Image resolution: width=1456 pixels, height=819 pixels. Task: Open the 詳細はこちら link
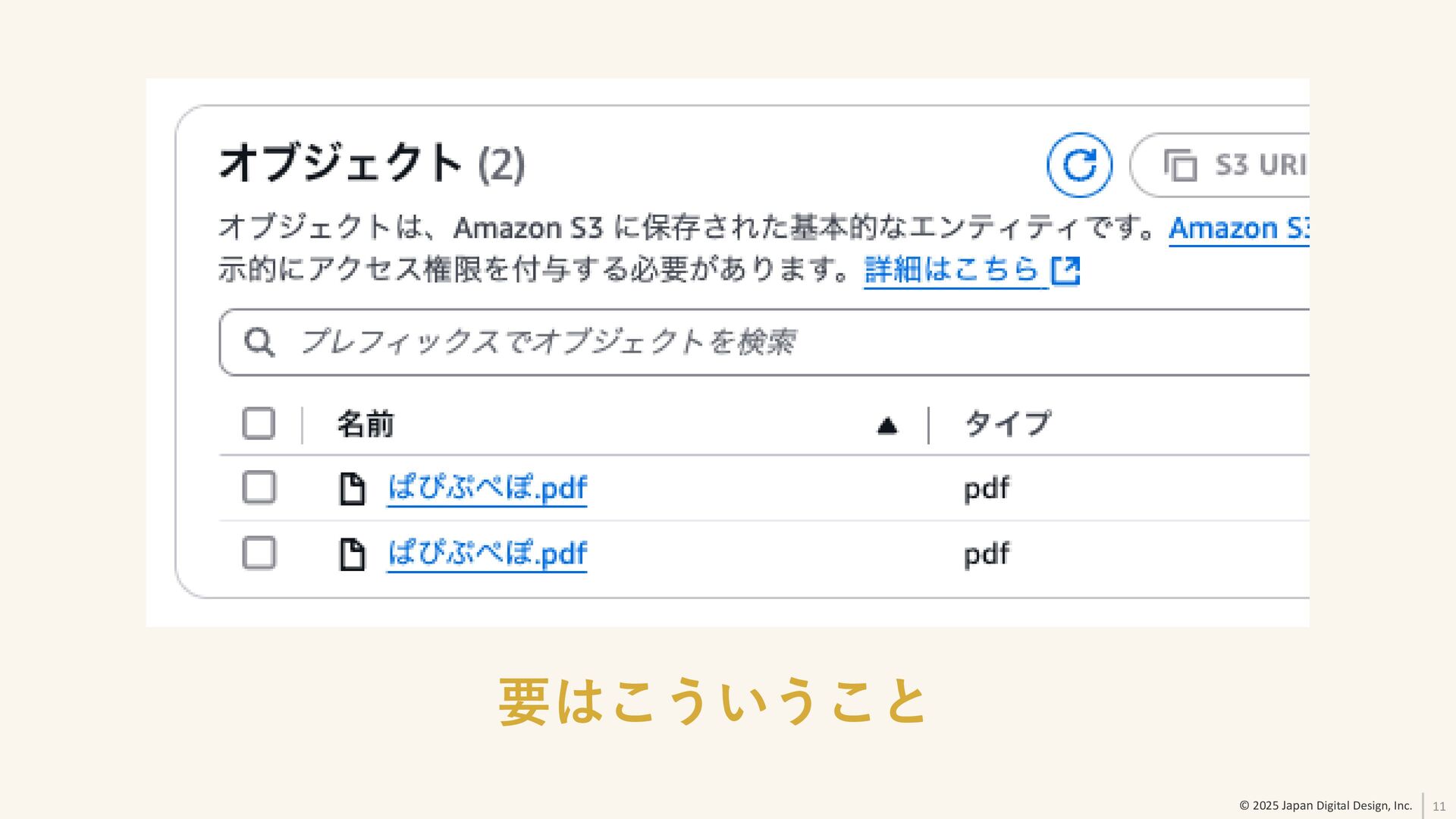[x=951, y=270]
